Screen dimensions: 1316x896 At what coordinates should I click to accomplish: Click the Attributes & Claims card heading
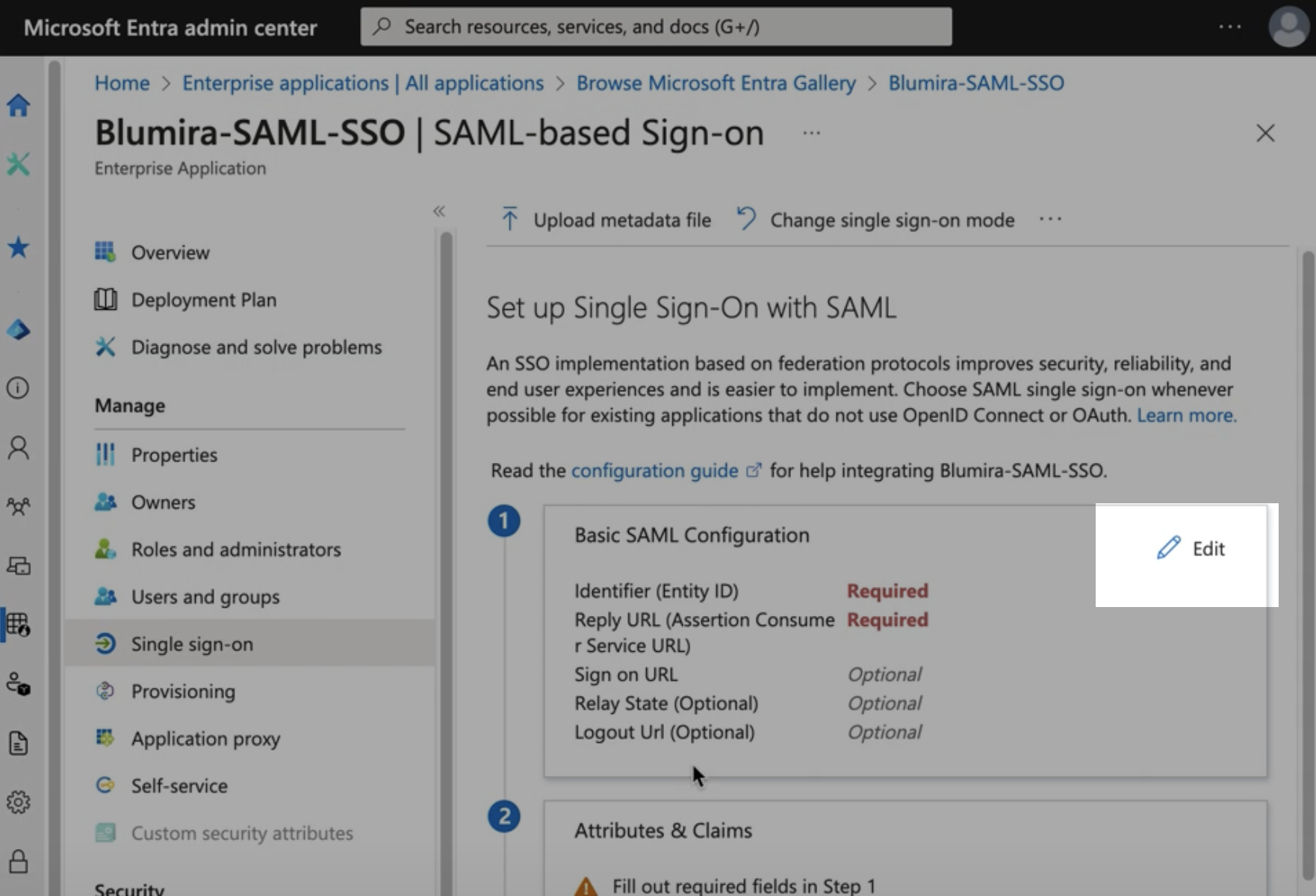coord(663,830)
